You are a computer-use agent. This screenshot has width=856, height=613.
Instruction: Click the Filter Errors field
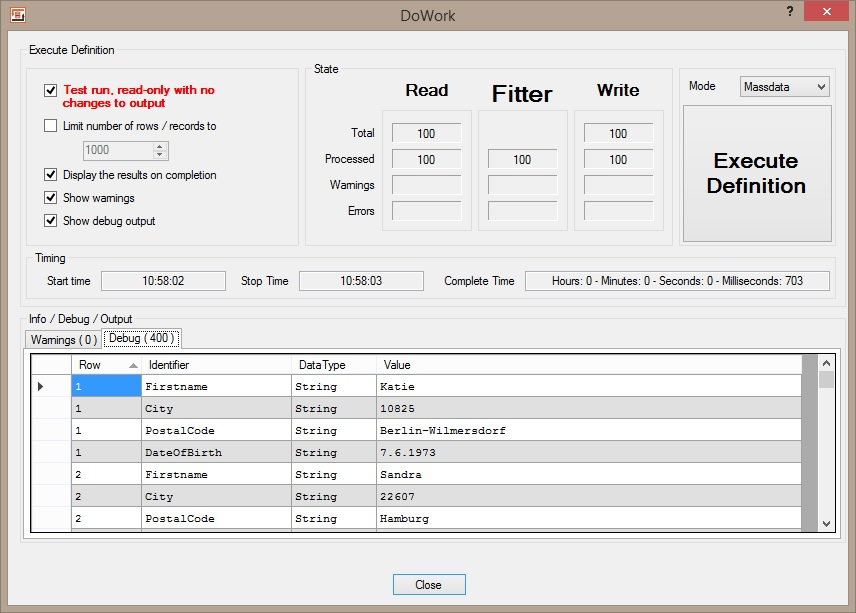tap(522, 211)
